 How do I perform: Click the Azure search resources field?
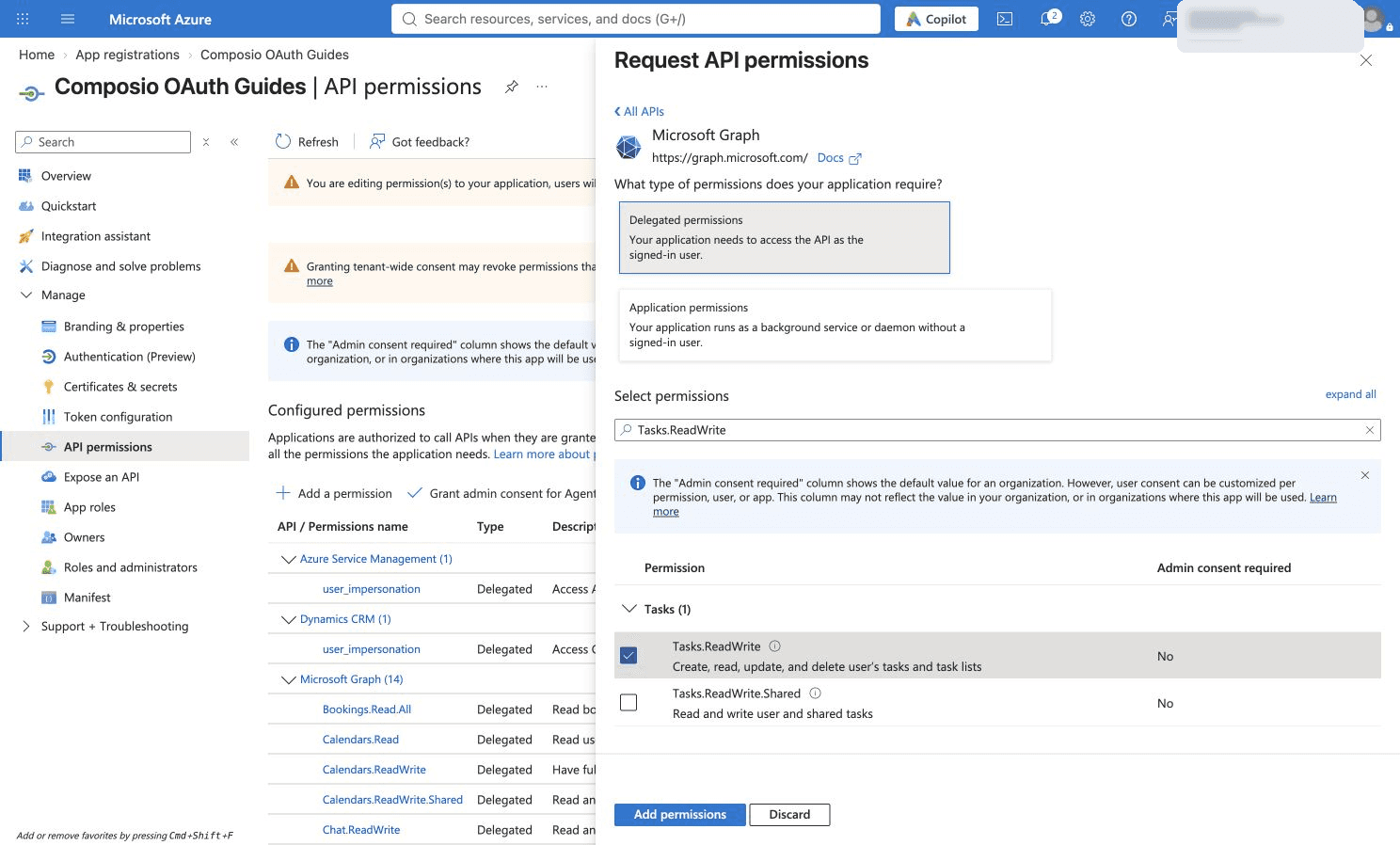(x=636, y=19)
